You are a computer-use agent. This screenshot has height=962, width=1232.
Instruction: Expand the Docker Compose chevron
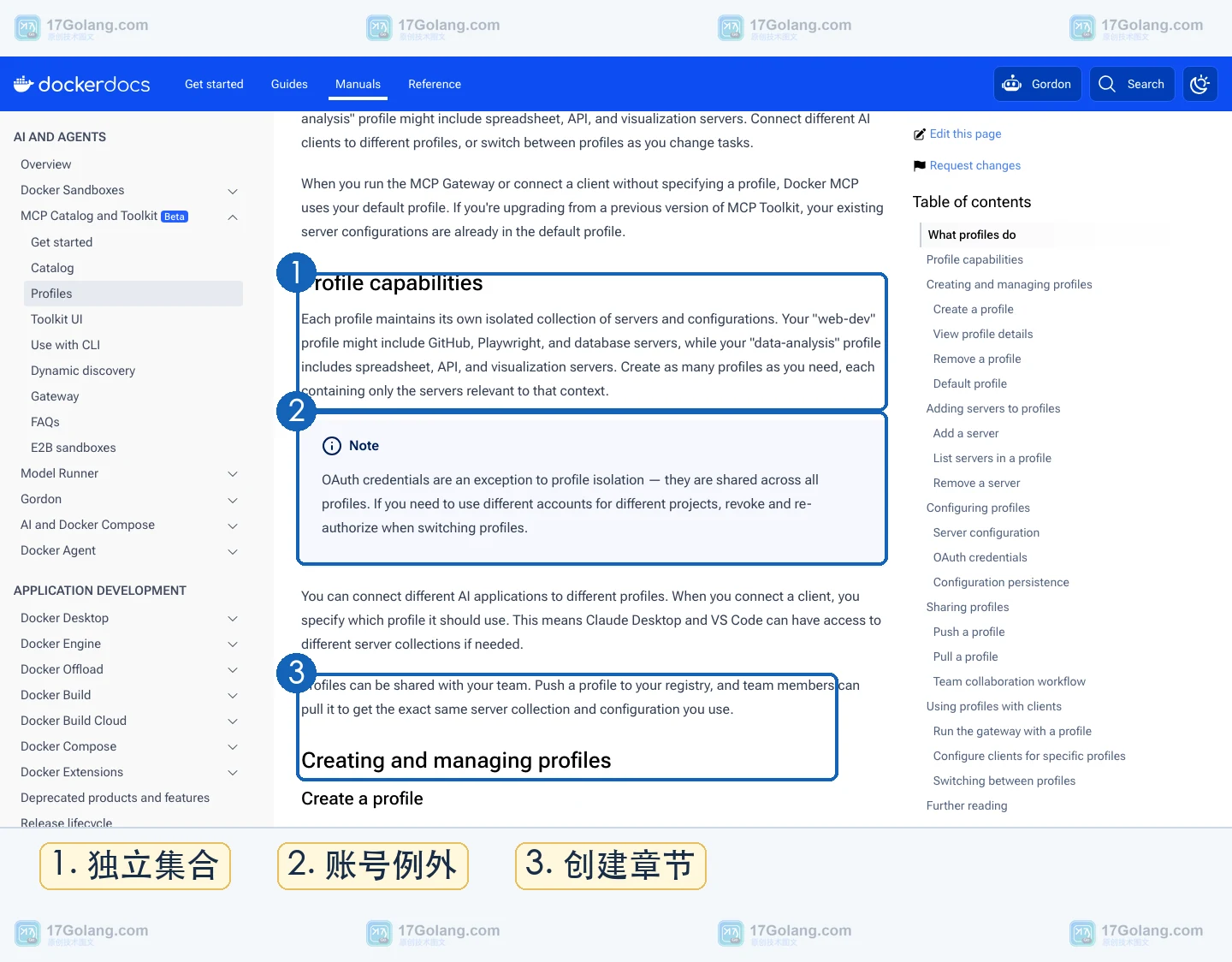[x=233, y=747]
